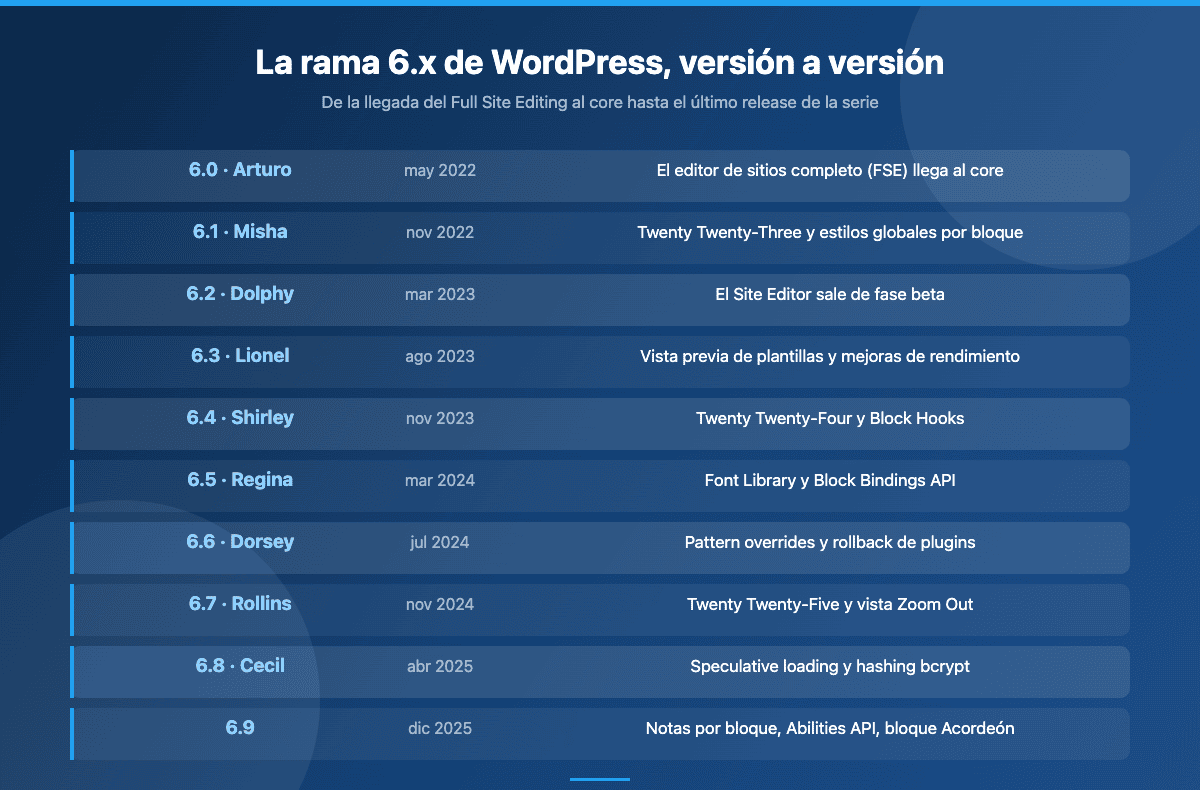This screenshot has height=790, width=1200.
Task: Click the 'abr 2025' date
Action: [x=440, y=667]
